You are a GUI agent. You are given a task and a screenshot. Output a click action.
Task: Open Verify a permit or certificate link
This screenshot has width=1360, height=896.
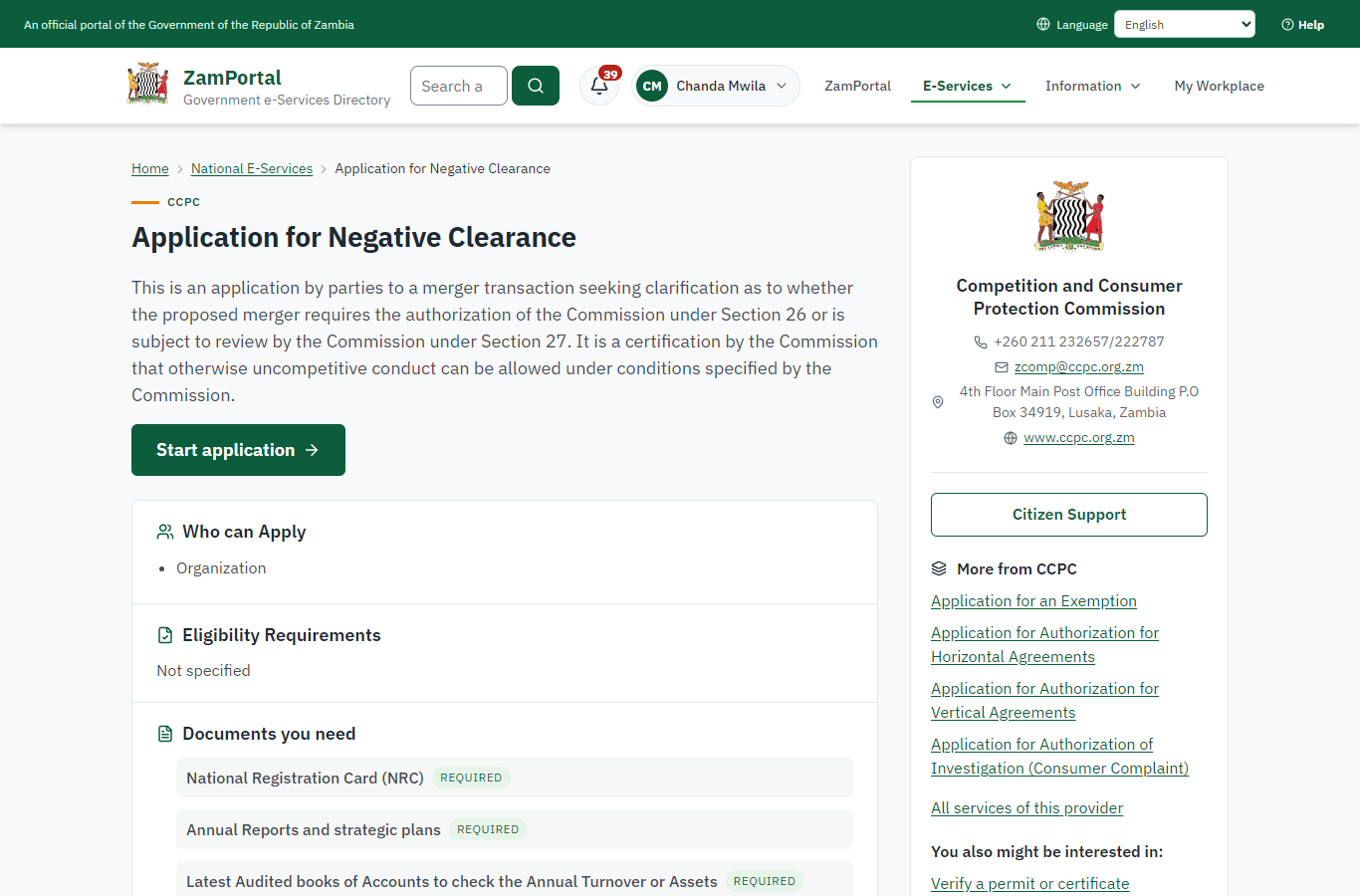pyautogui.click(x=1029, y=884)
